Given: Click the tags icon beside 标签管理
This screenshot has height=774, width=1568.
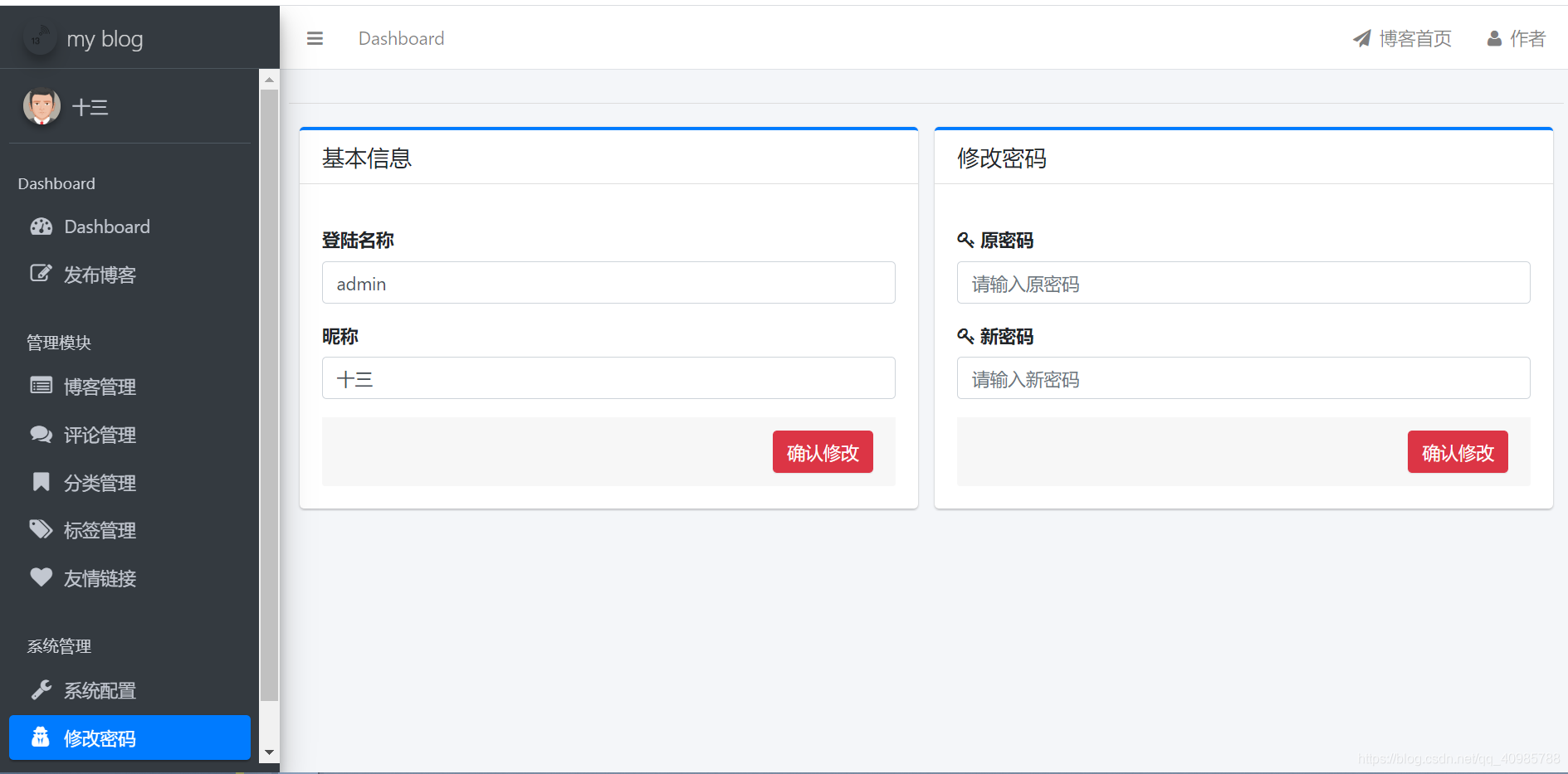Looking at the screenshot, I should click(x=41, y=529).
